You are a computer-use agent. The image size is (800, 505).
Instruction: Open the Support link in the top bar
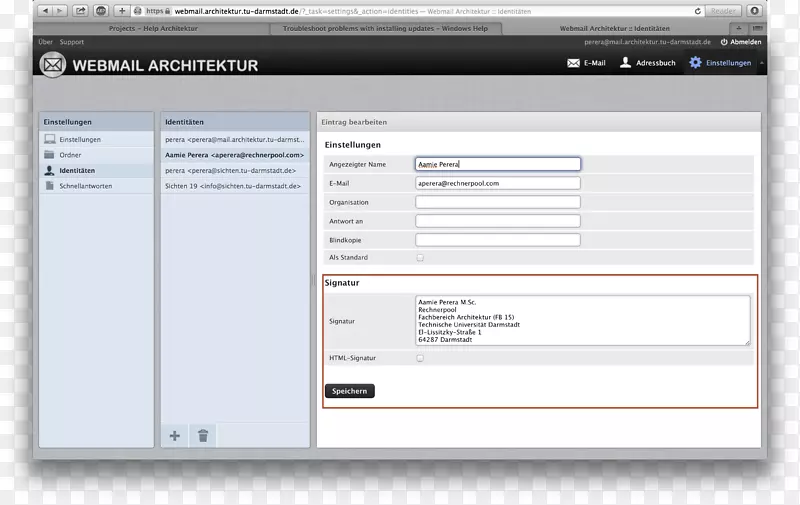(x=72, y=42)
